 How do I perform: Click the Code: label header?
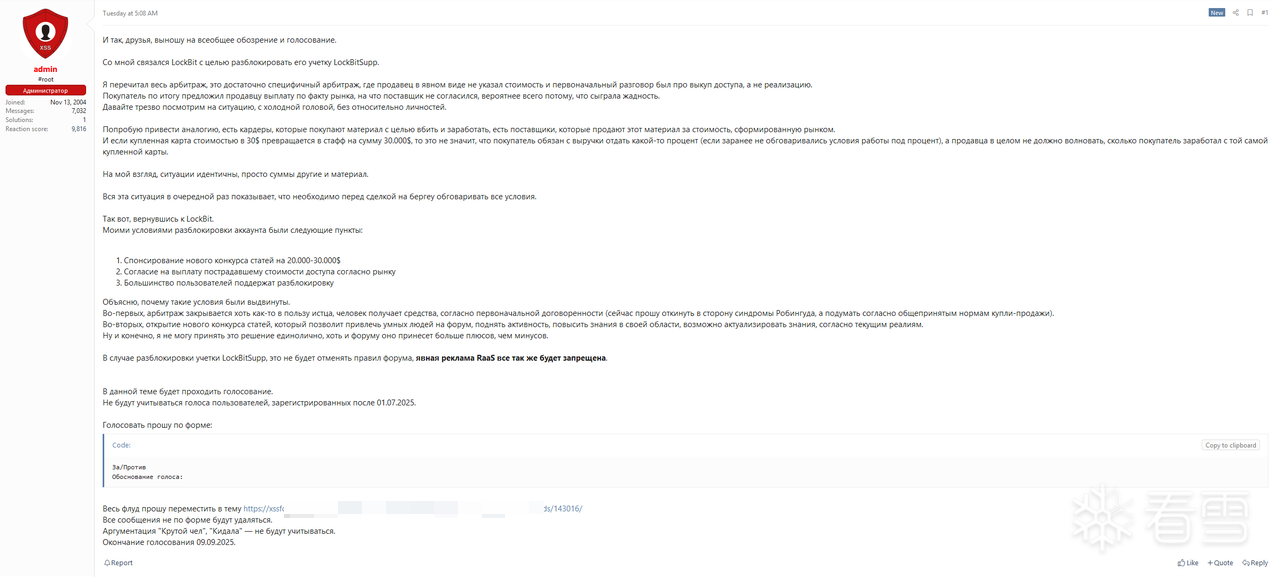coord(121,445)
